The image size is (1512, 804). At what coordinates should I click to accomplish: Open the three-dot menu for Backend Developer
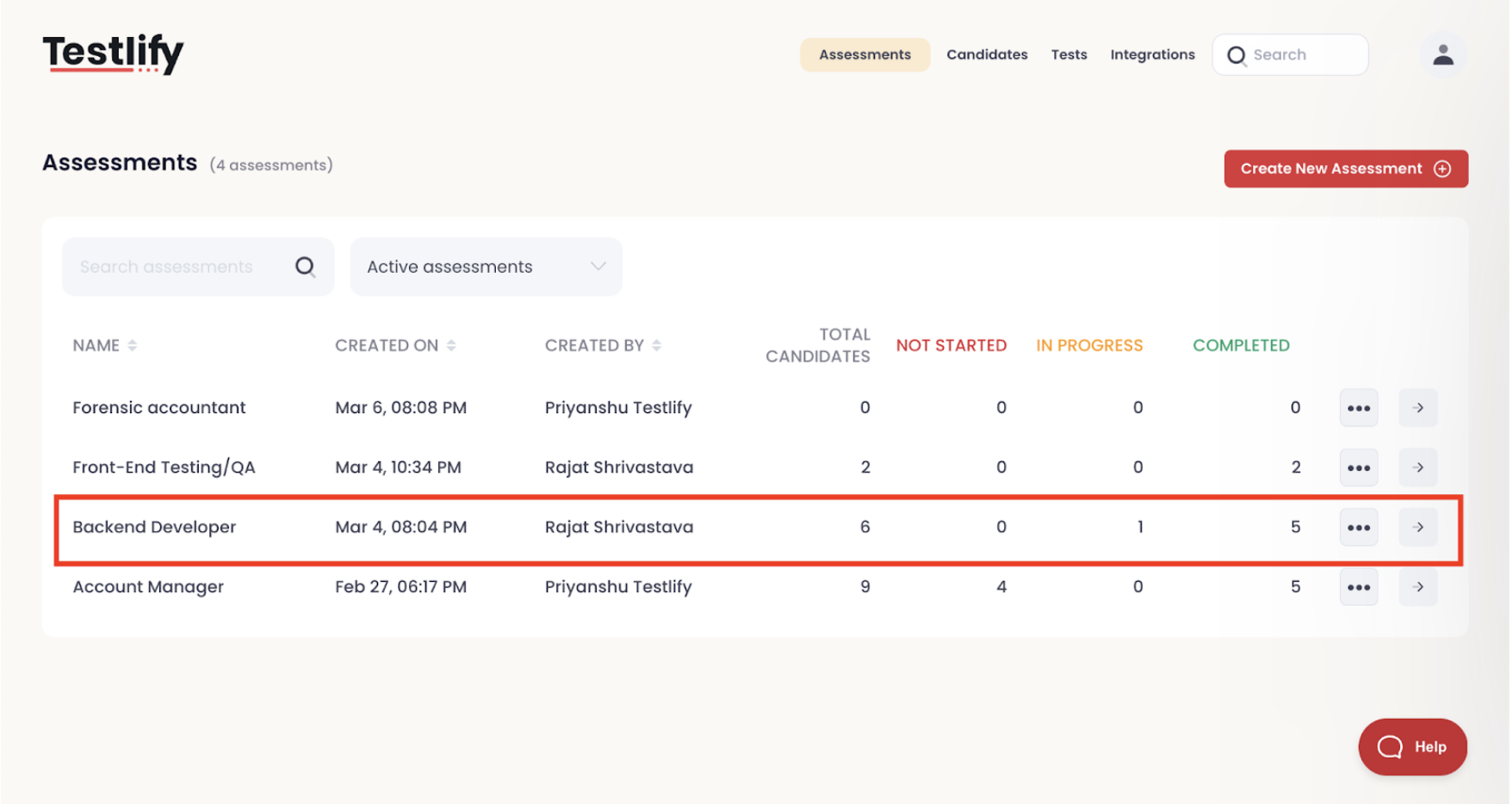[x=1359, y=527]
